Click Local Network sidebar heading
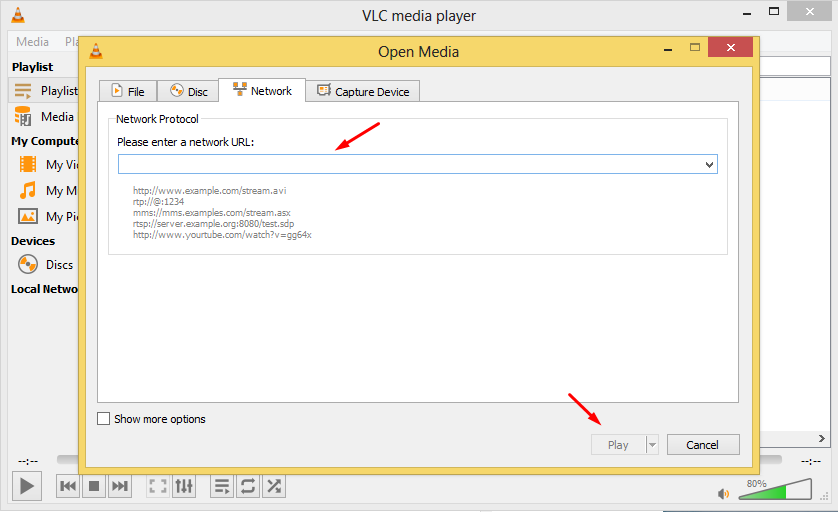Viewport: 838px width, 512px height. (x=44, y=289)
